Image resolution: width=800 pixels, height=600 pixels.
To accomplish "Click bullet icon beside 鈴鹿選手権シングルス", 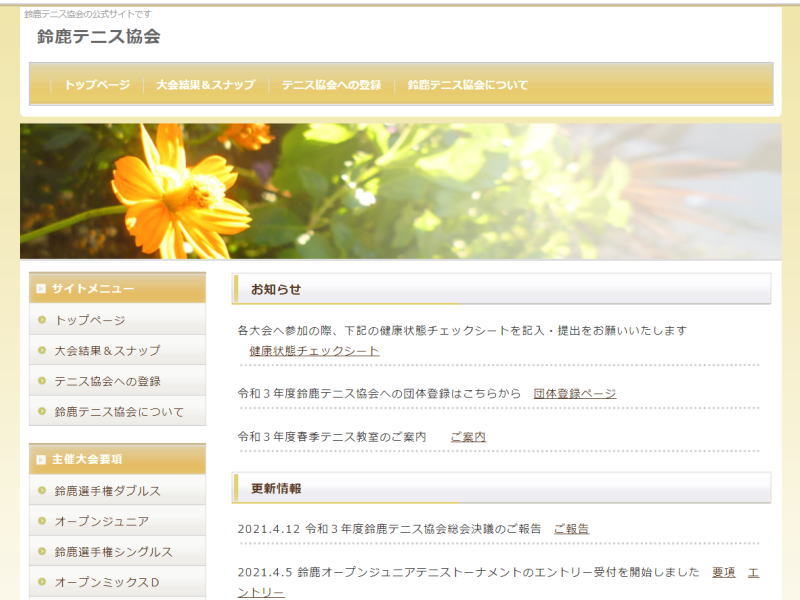I will click(42, 551).
